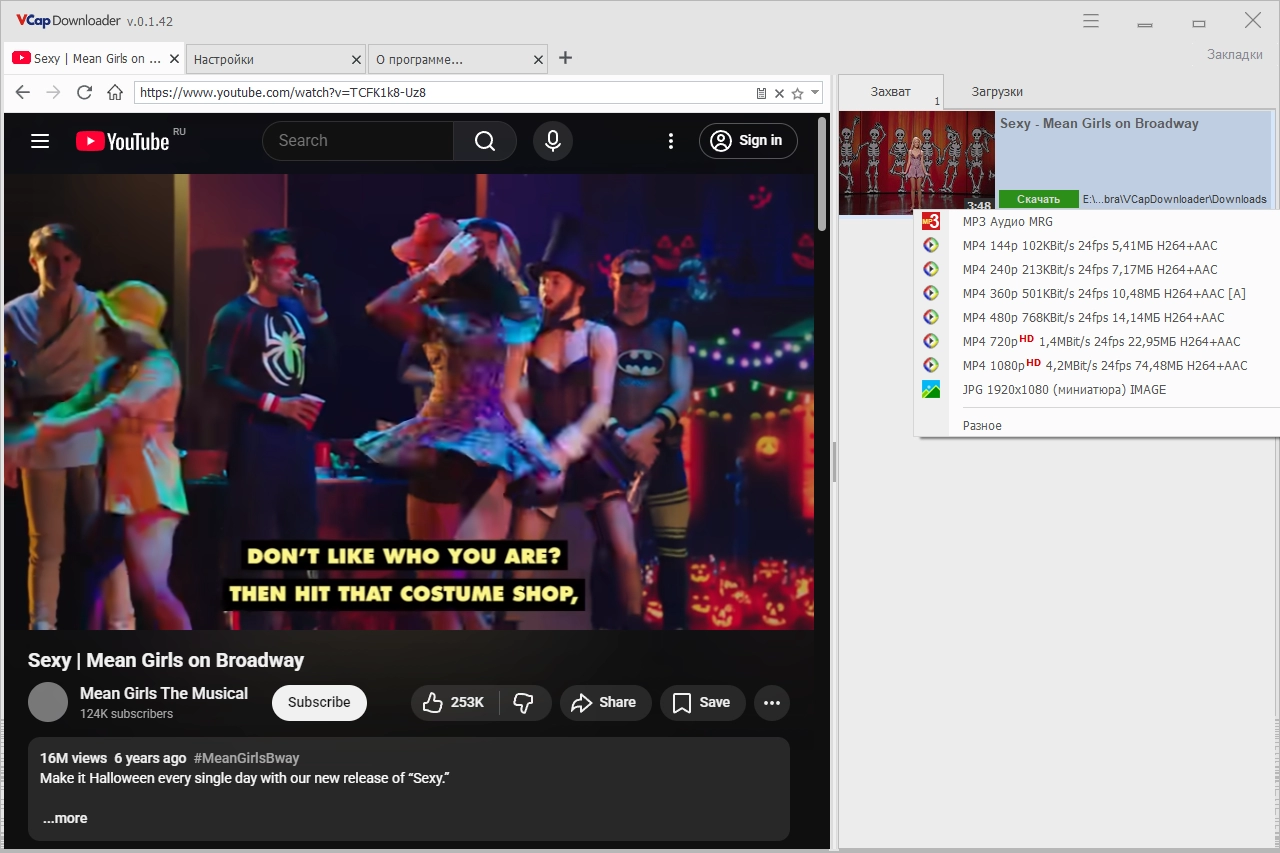Open a new tab with the plus icon
The height and width of the screenshot is (853, 1280).
coord(565,58)
